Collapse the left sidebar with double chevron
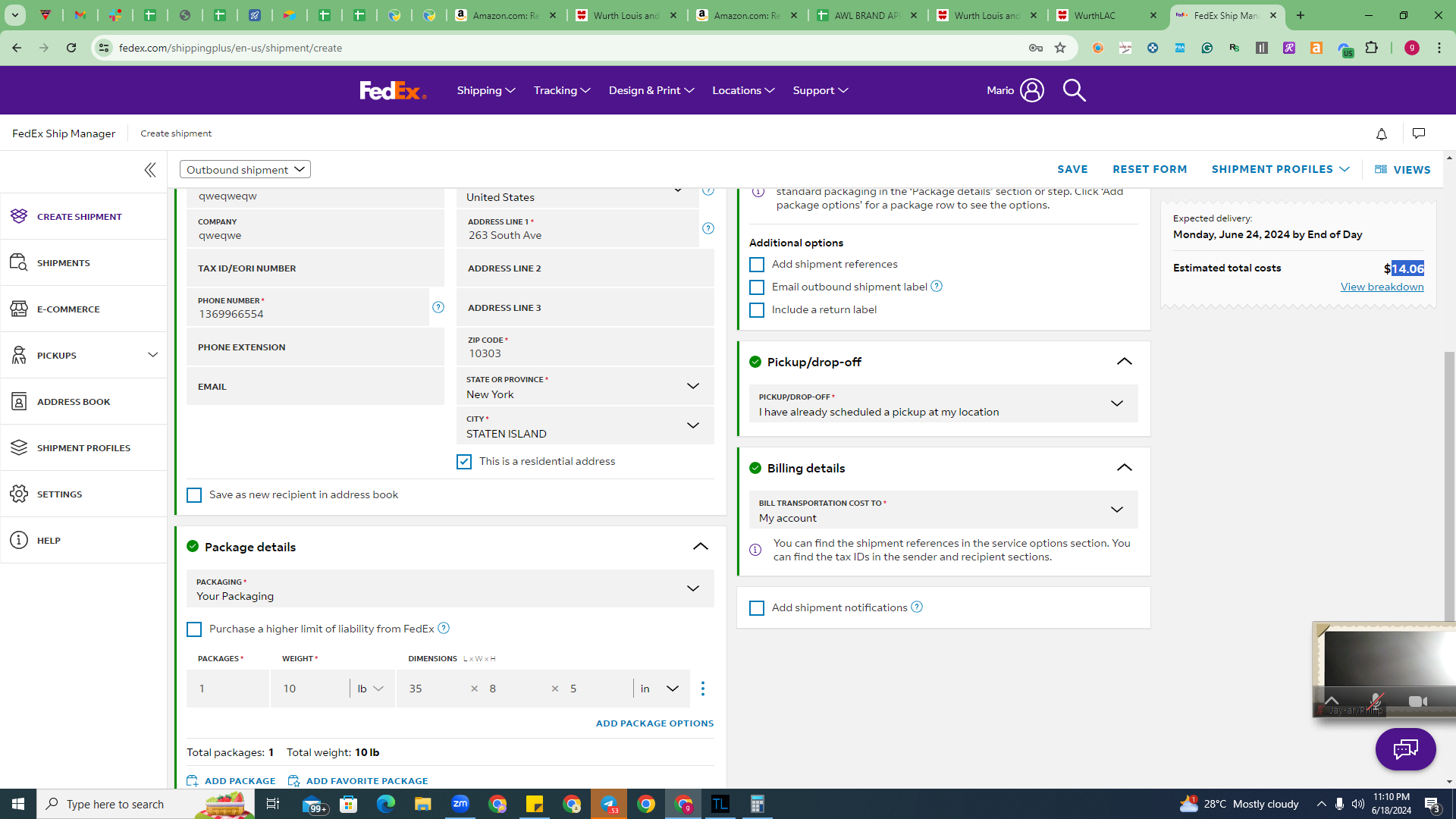 150,170
